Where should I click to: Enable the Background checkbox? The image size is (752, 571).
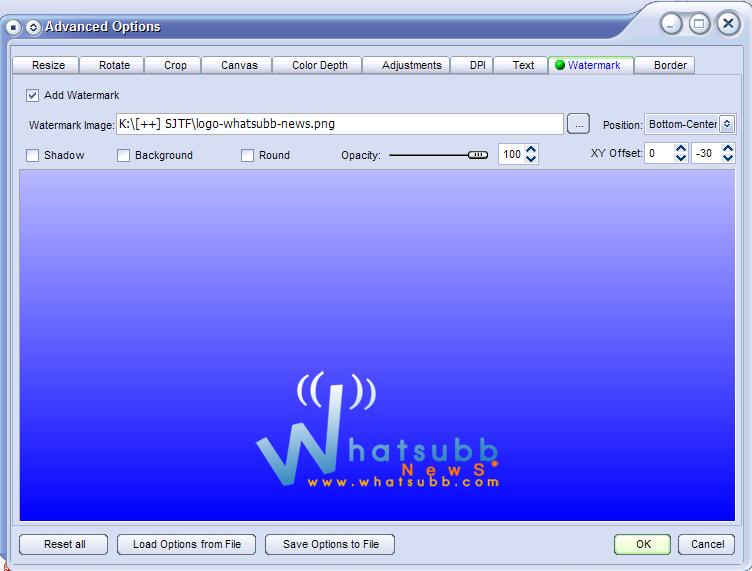click(123, 155)
